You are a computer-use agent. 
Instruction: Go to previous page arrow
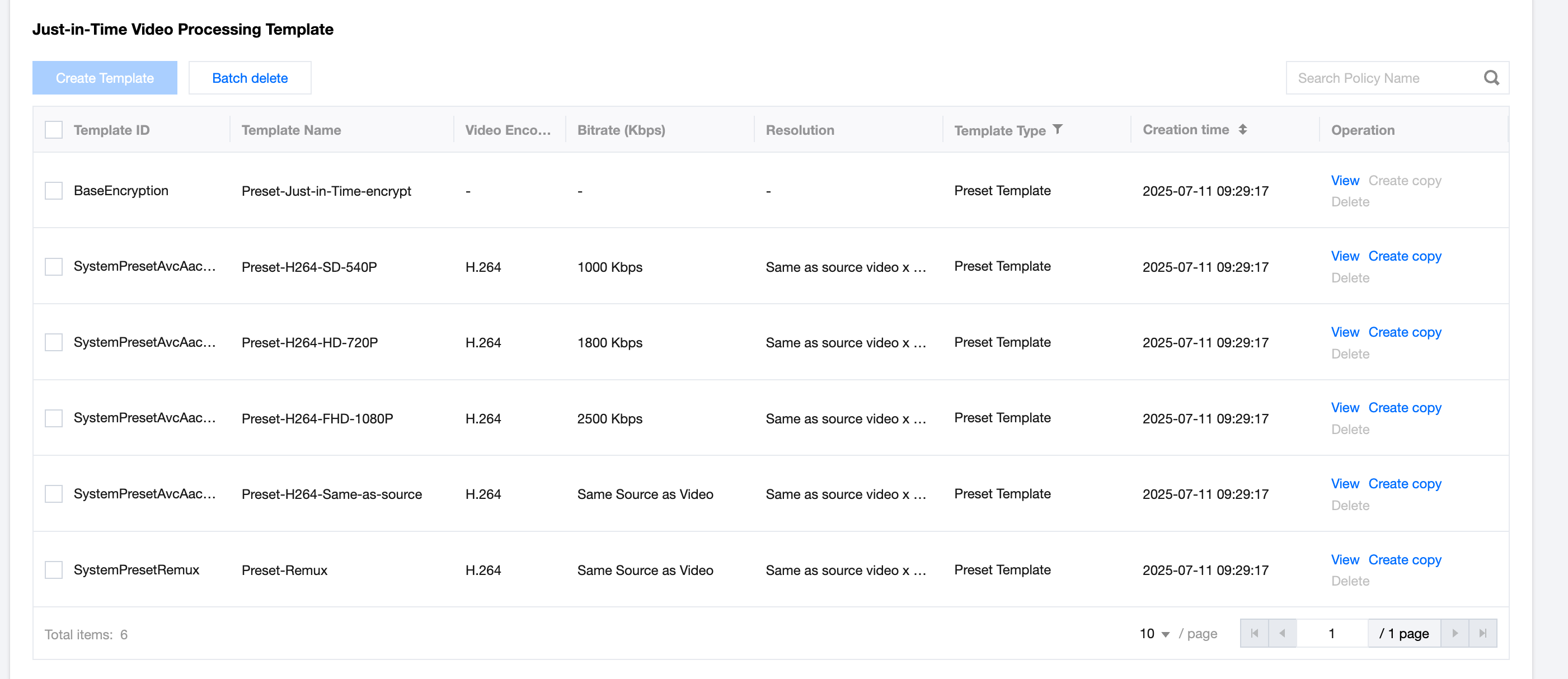pos(1282,633)
